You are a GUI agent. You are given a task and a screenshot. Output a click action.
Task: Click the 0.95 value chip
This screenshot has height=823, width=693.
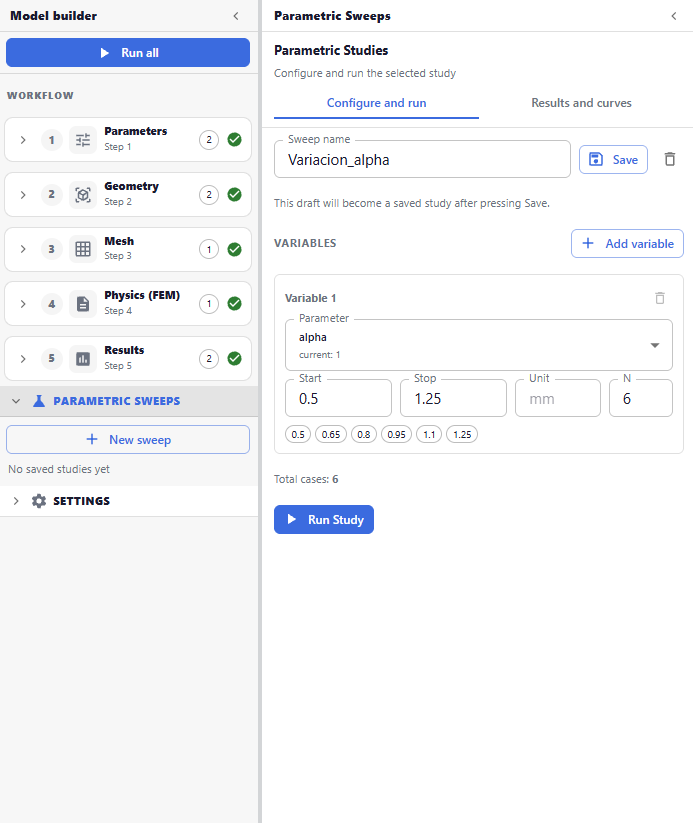(396, 435)
